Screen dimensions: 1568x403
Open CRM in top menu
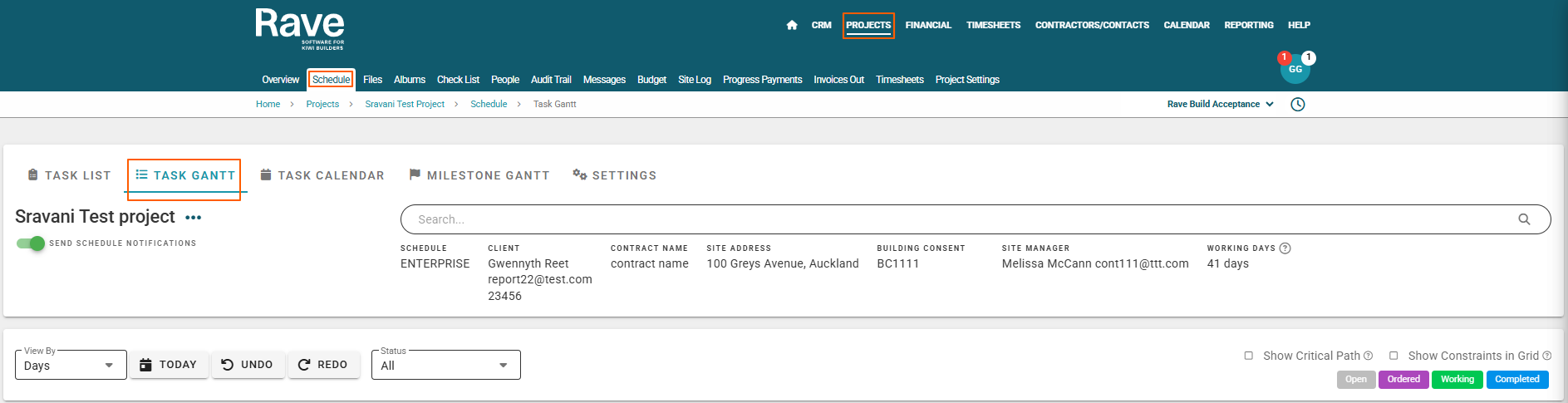click(x=821, y=25)
